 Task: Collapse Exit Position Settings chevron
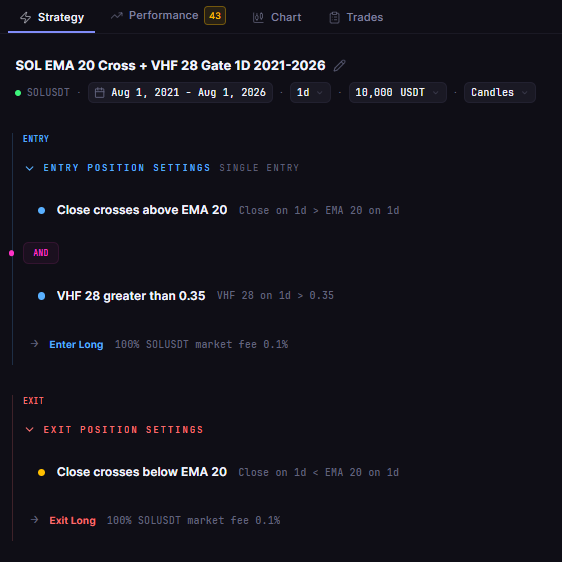point(29,429)
